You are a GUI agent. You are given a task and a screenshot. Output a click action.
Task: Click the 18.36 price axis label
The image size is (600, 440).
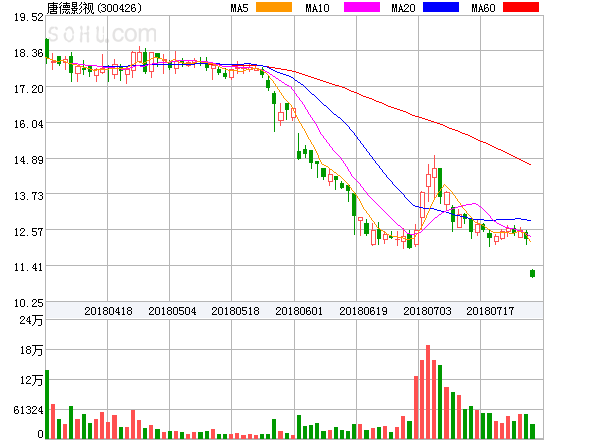pos(29,53)
